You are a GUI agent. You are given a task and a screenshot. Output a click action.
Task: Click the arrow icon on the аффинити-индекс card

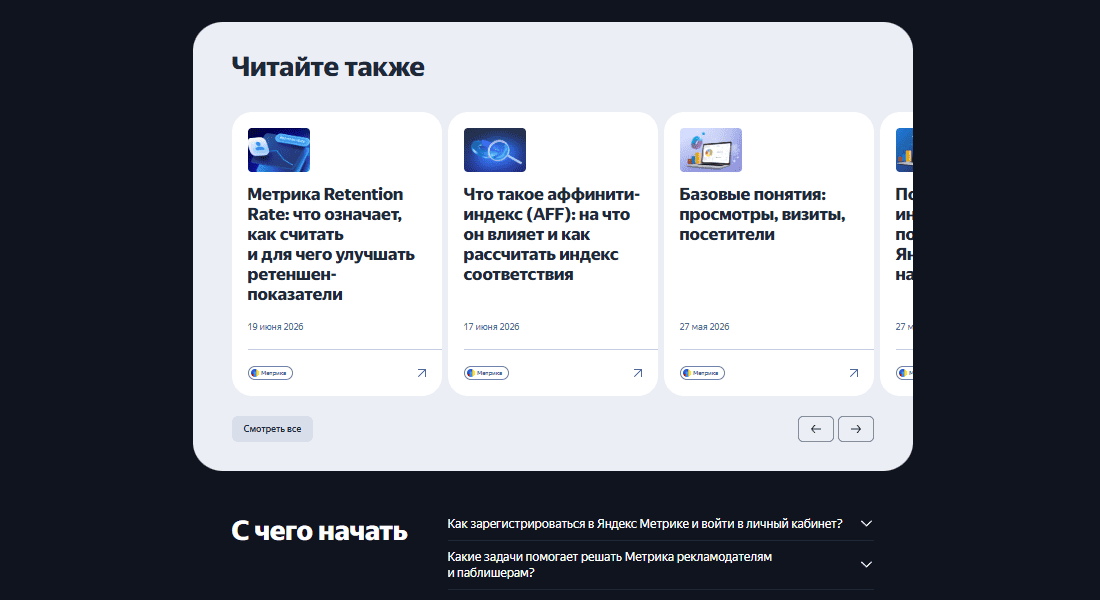pos(638,373)
